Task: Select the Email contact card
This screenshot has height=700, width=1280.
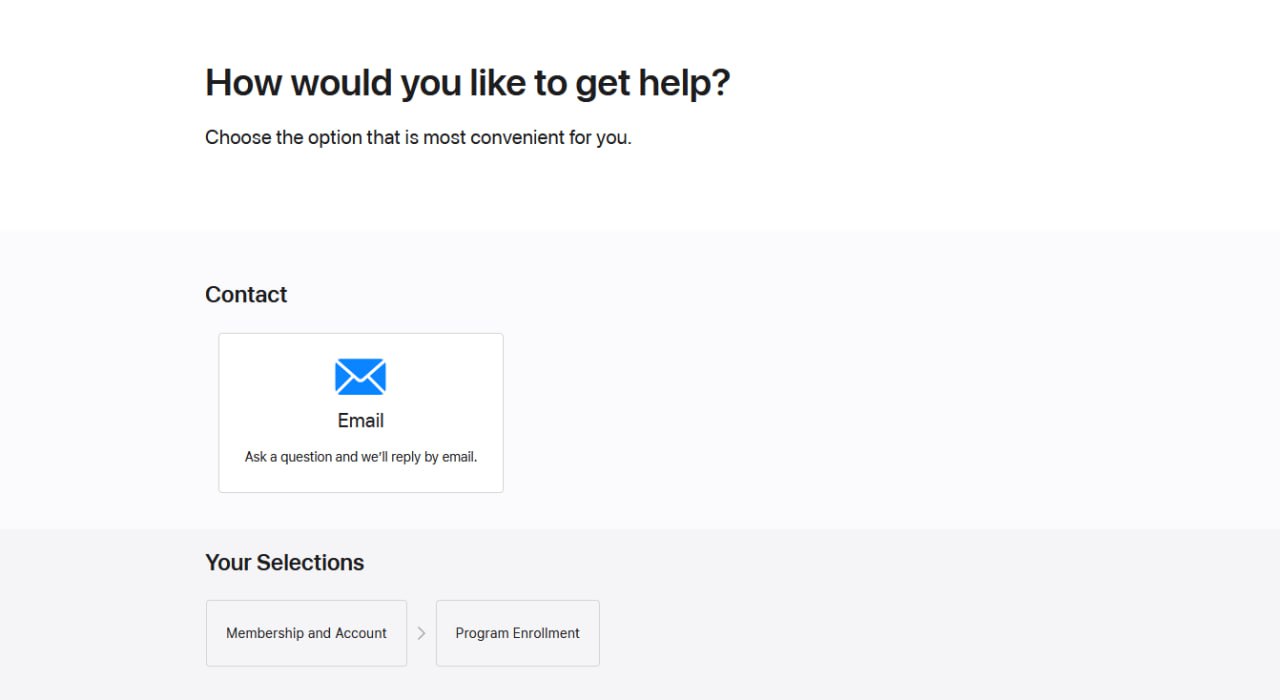Action: (361, 413)
